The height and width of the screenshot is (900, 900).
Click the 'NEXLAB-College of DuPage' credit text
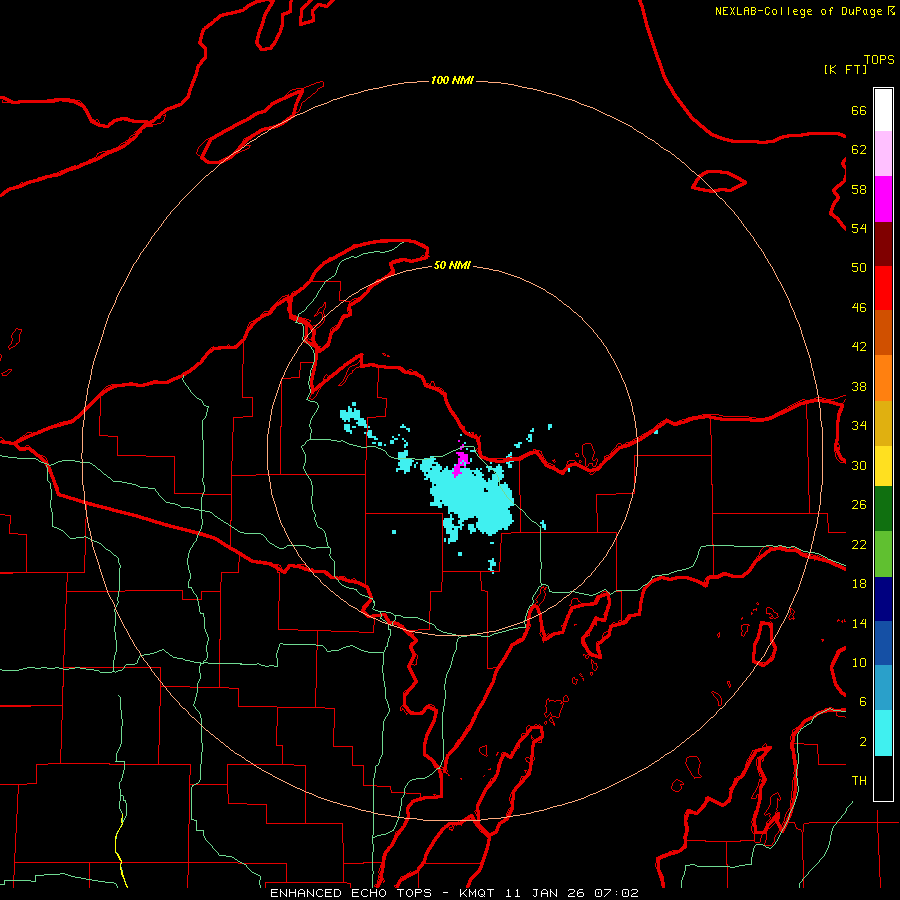pos(798,11)
